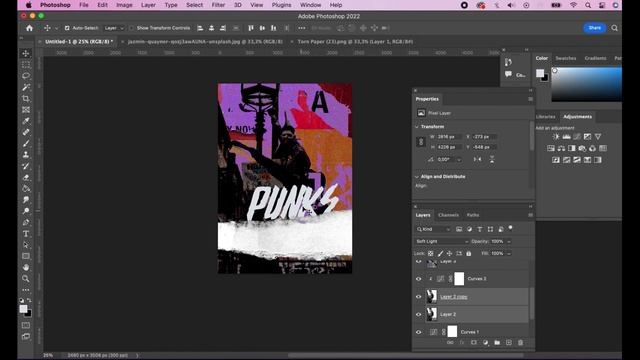This screenshot has height=360, width=640.
Task: Select the Horizontal Type tool
Action: (x=26, y=233)
